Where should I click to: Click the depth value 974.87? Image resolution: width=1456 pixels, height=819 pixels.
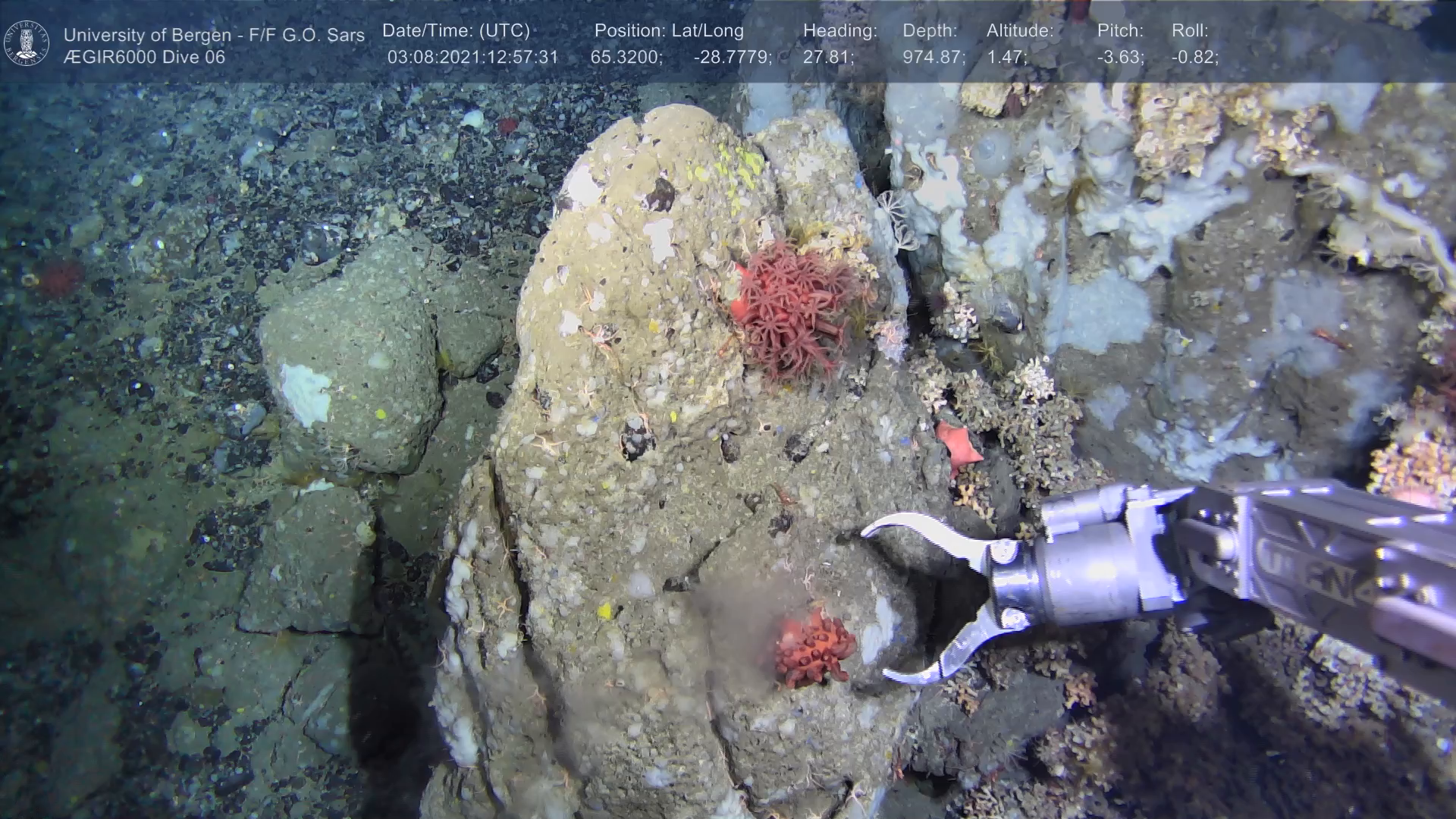click(934, 58)
